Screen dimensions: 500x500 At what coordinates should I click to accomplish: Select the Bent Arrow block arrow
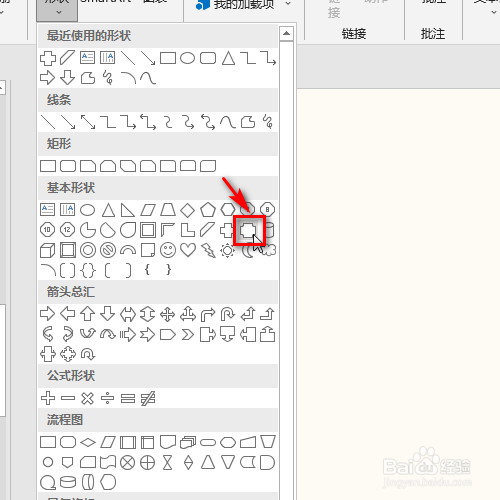pos(208,314)
